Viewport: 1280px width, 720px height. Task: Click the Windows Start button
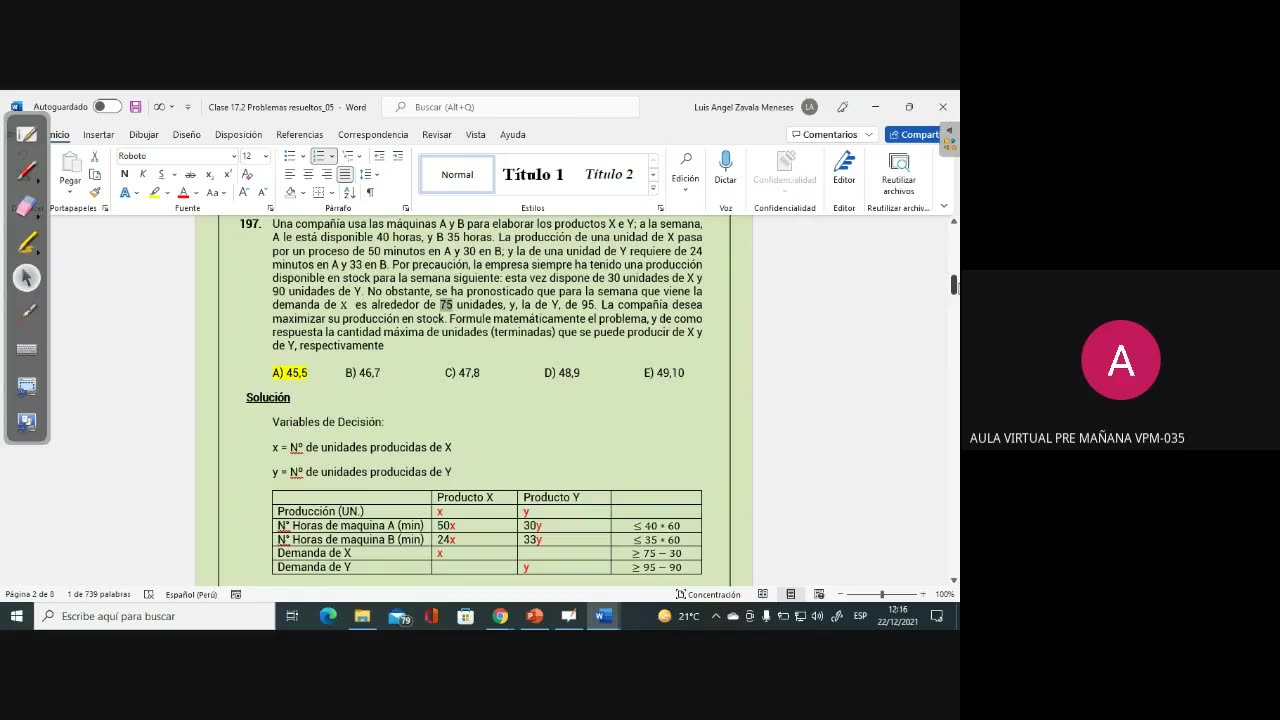point(16,616)
